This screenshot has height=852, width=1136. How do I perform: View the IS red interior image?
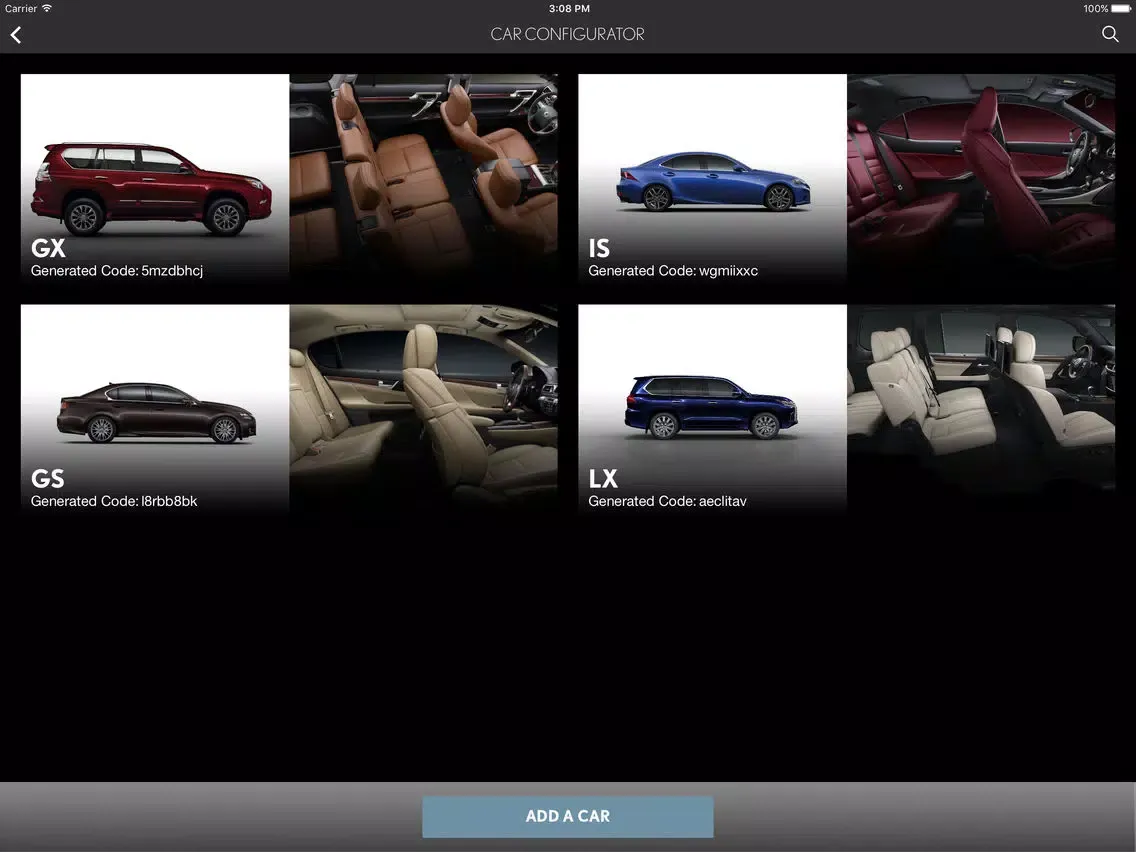tap(981, 178)
